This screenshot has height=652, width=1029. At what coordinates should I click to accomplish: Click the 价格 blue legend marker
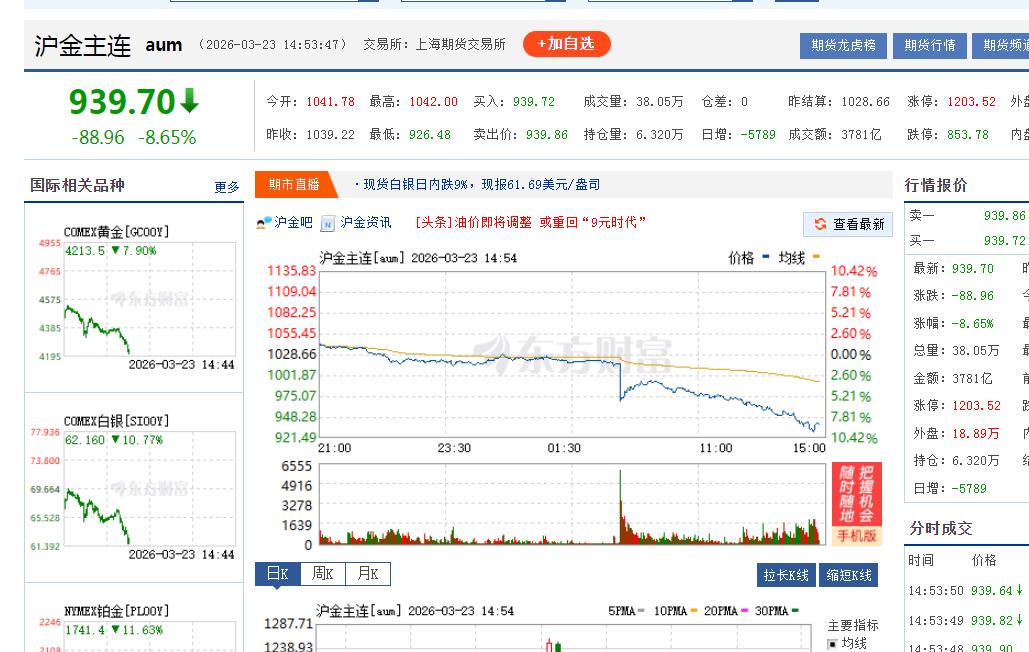pyautogui.click(x=766, y=258)
